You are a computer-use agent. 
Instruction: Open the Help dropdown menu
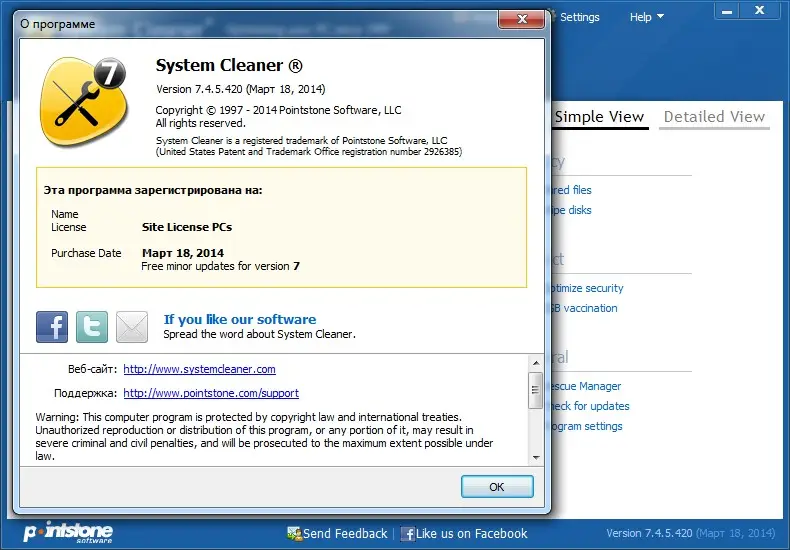coord(646,17)
